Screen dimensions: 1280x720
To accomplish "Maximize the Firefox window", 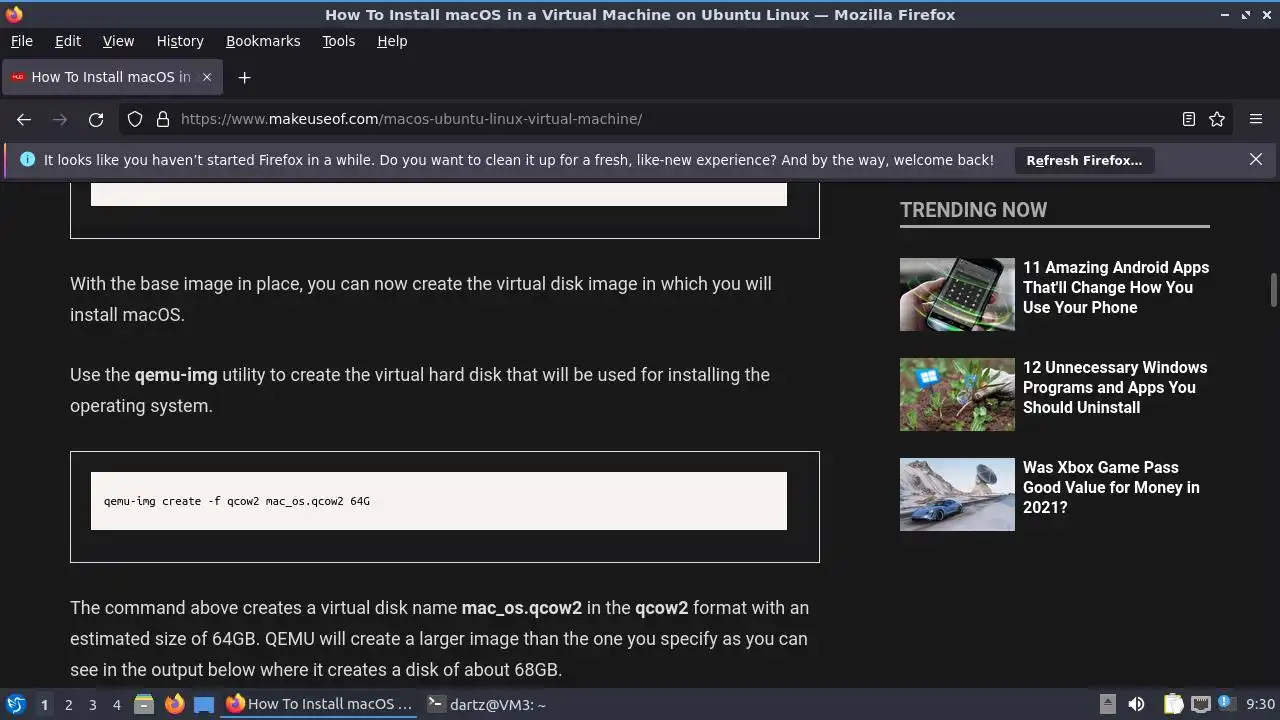I will pyautogui.click(x=1246, y=15).
